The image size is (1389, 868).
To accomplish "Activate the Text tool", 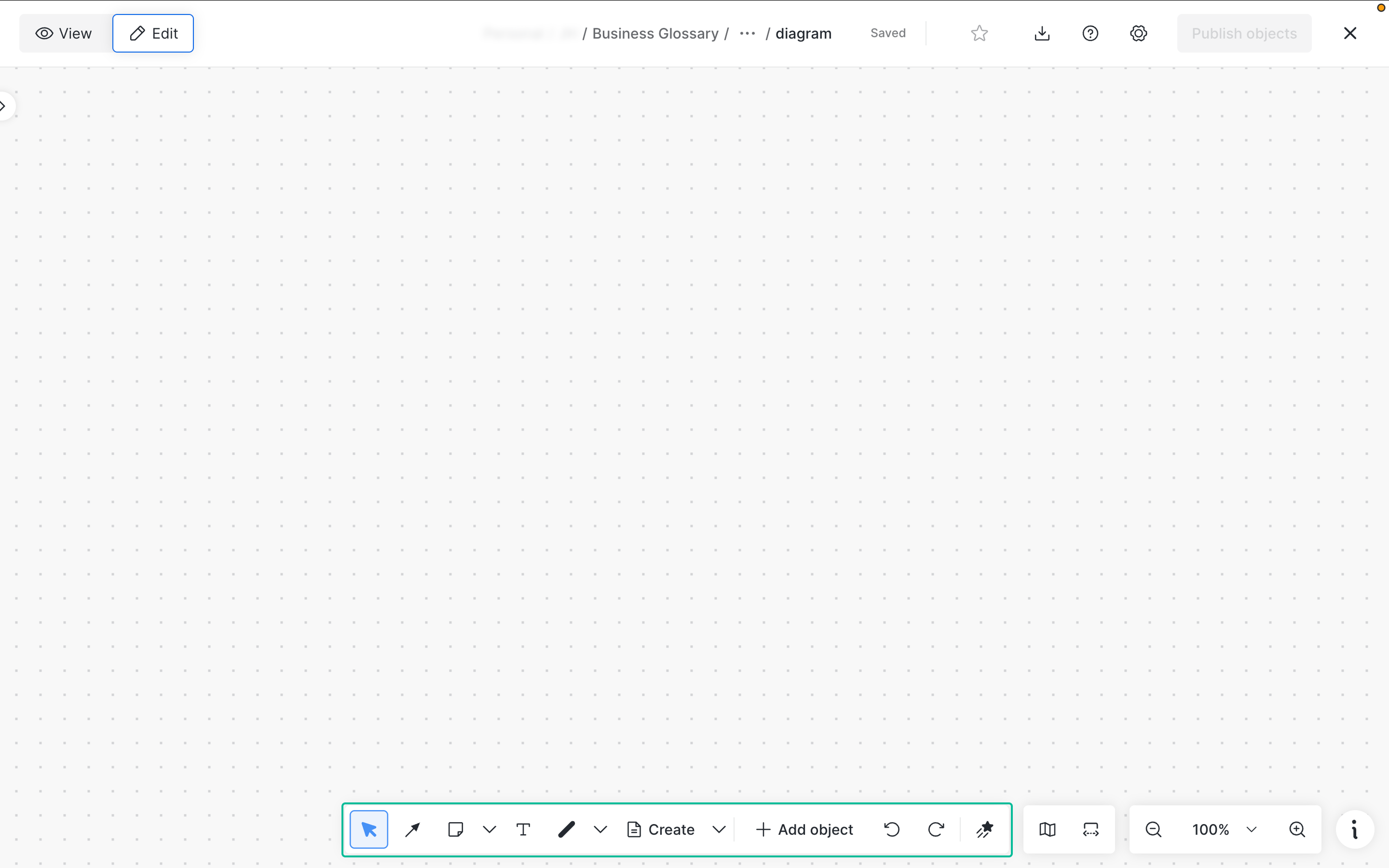I will click(x=523, y=829).
